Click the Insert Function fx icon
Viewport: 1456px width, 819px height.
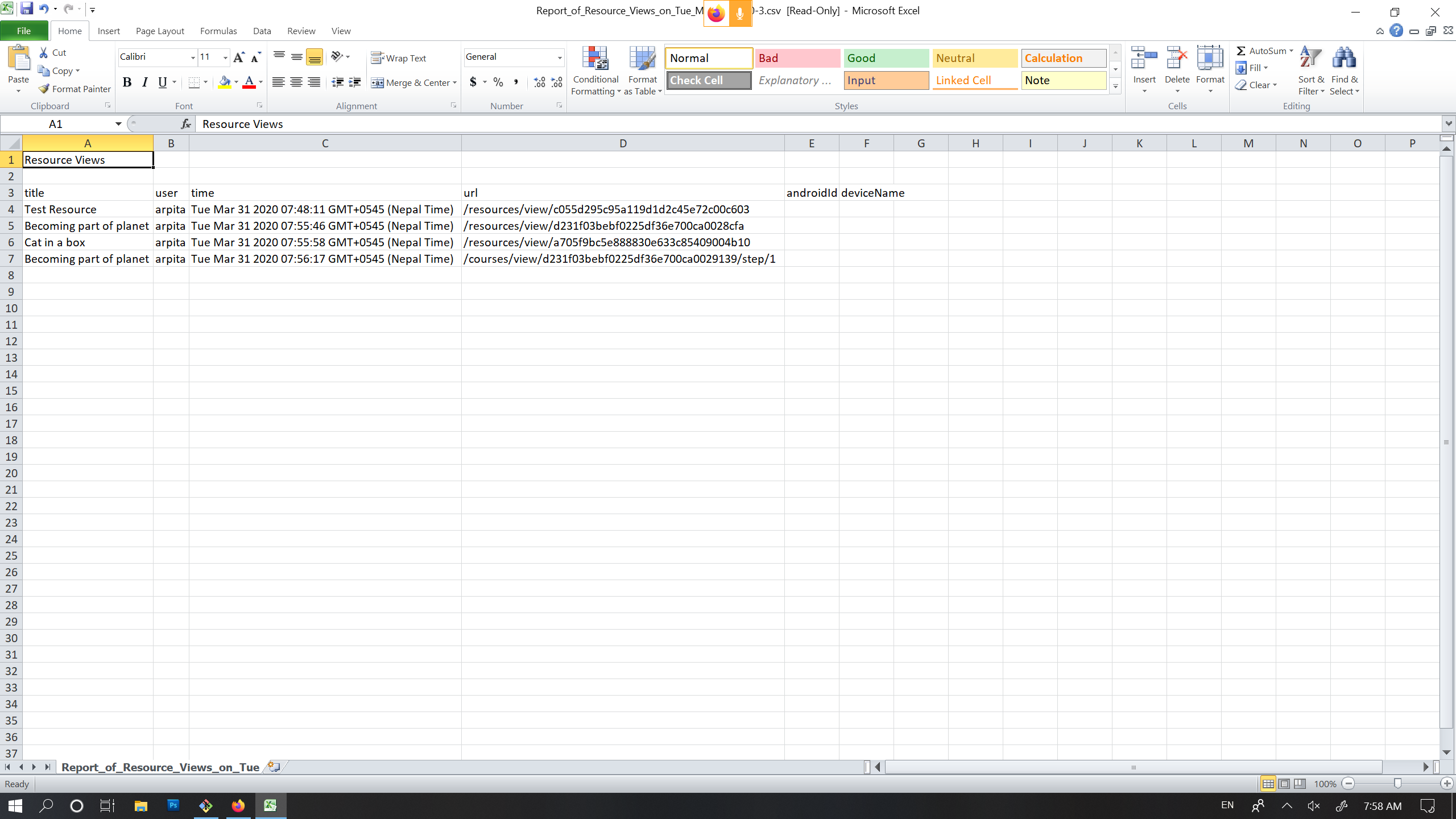[x=185, y=124]
